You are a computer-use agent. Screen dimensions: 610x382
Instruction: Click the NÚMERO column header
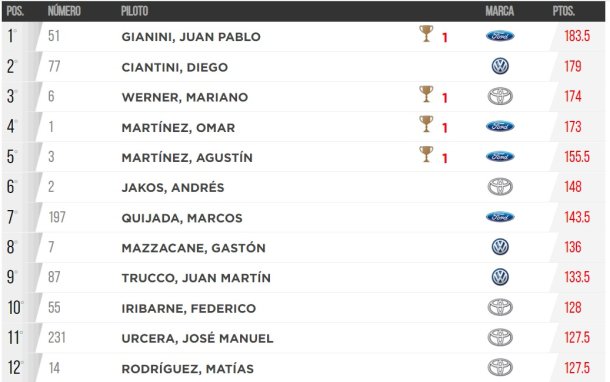coord(64,11)
